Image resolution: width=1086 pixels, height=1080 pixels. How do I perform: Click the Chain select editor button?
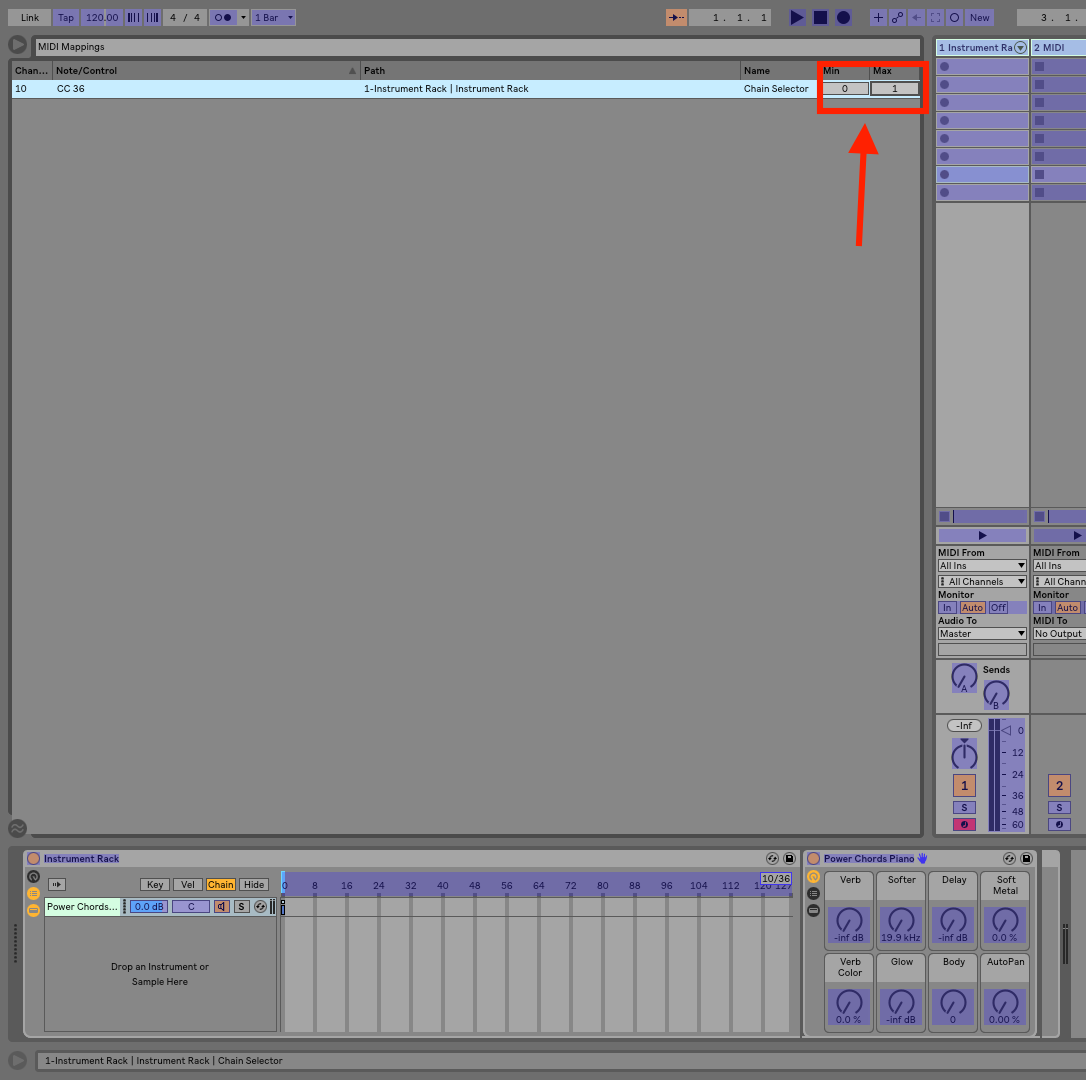(x=220, y=885)
